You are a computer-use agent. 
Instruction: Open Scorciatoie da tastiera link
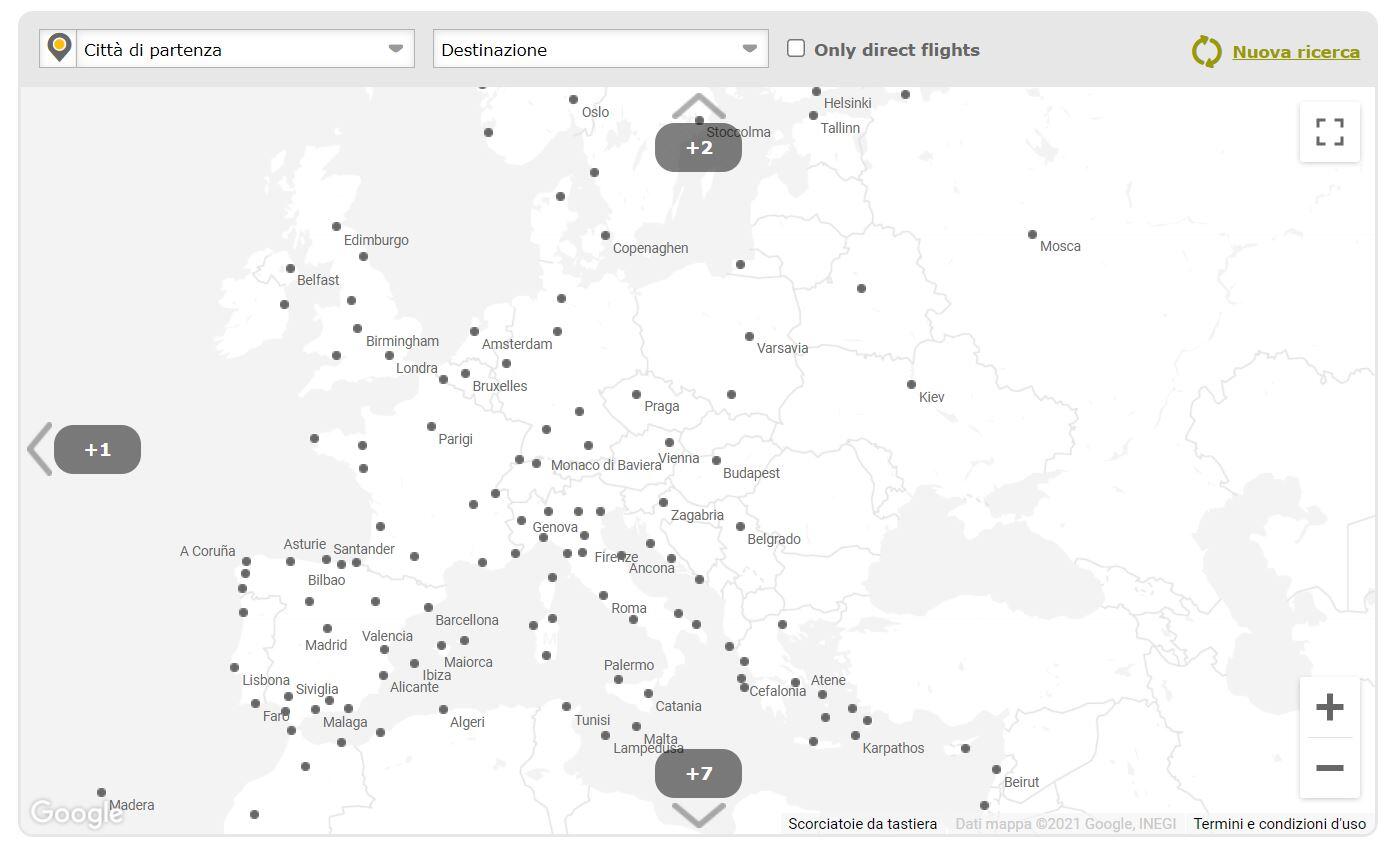862,824
